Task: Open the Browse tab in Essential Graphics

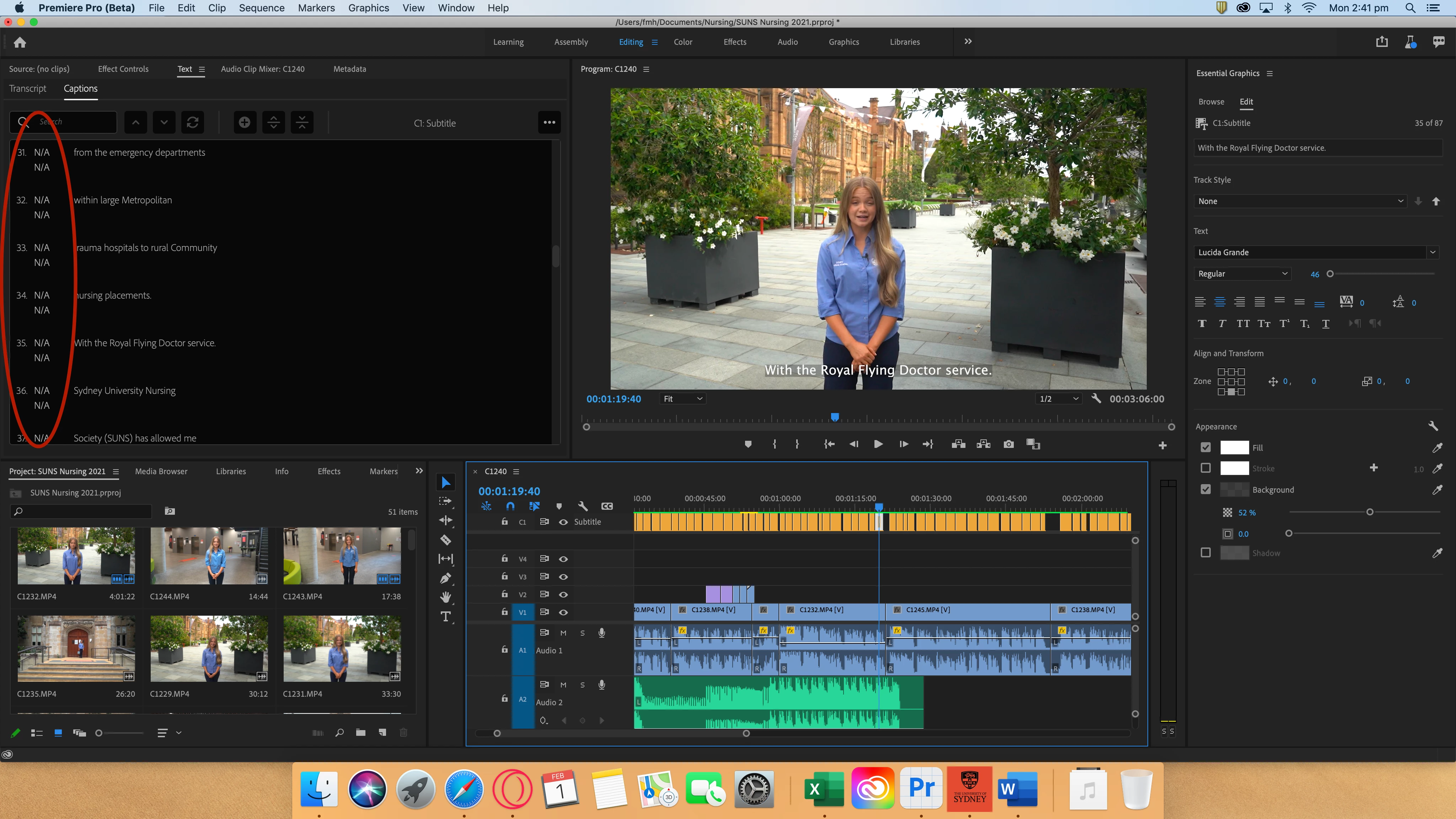Action: click(x=1211, y=102)
